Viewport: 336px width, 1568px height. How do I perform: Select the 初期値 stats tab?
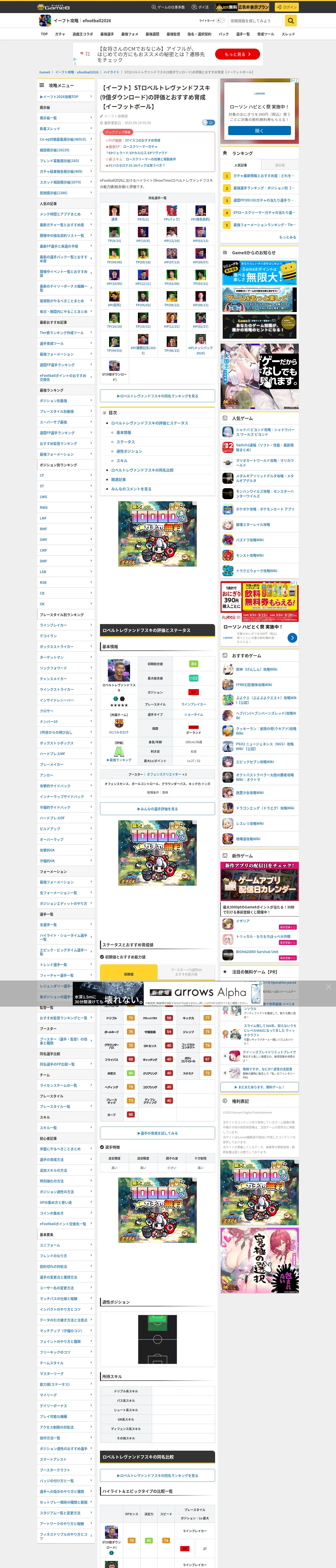coord(129,974)
